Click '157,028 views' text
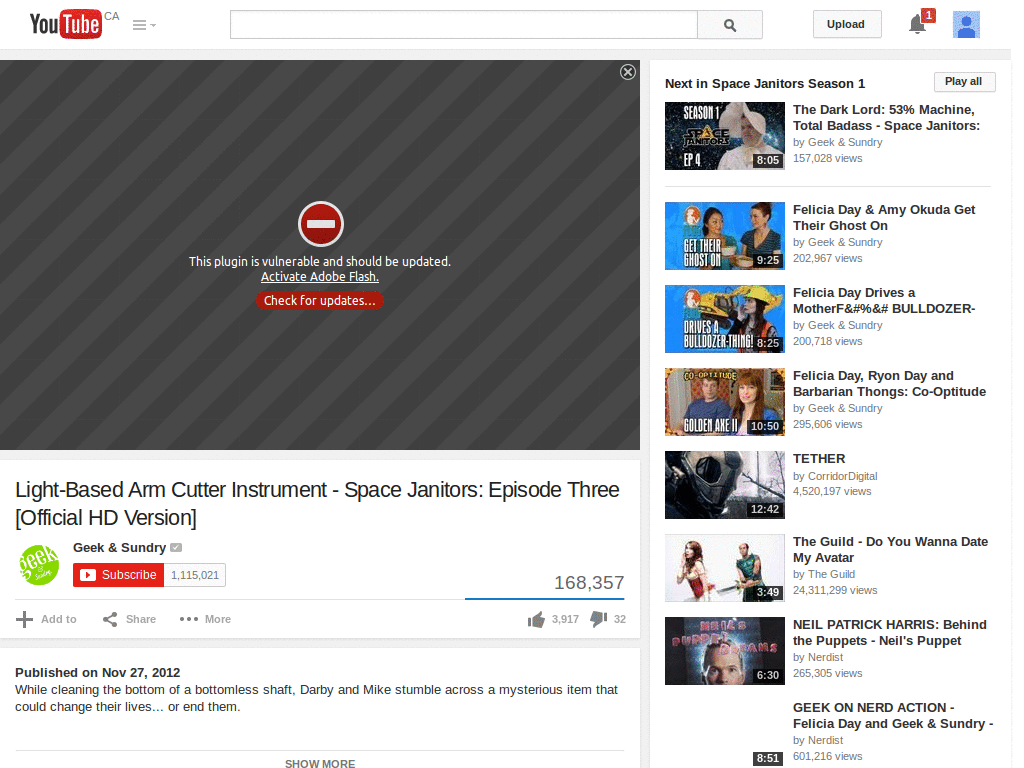This screenshot has height=768, width=1024. [x=827, y=158]
